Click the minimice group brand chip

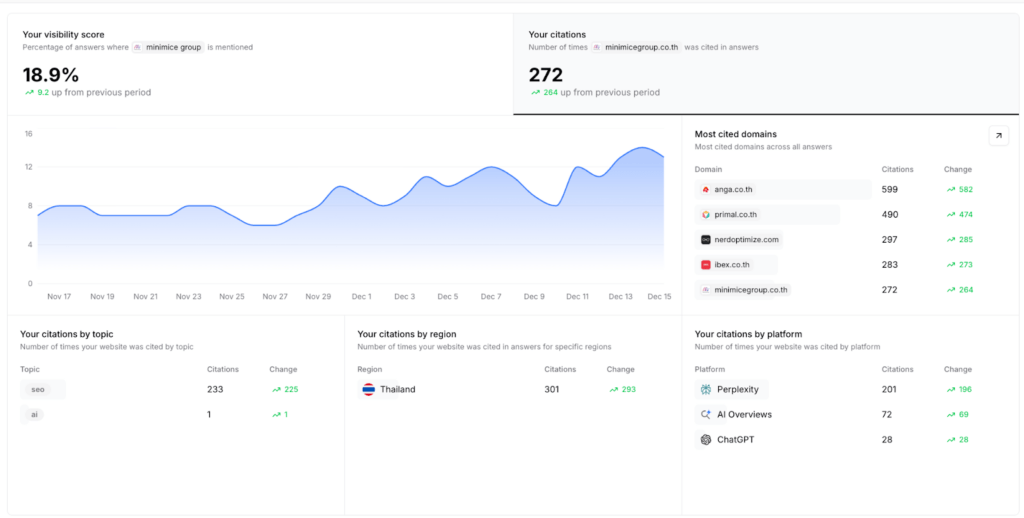[167, 47]
